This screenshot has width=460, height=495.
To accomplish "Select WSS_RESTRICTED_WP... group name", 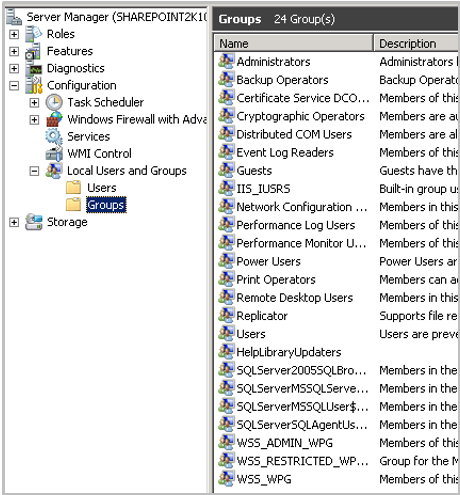I will [303, 461].
